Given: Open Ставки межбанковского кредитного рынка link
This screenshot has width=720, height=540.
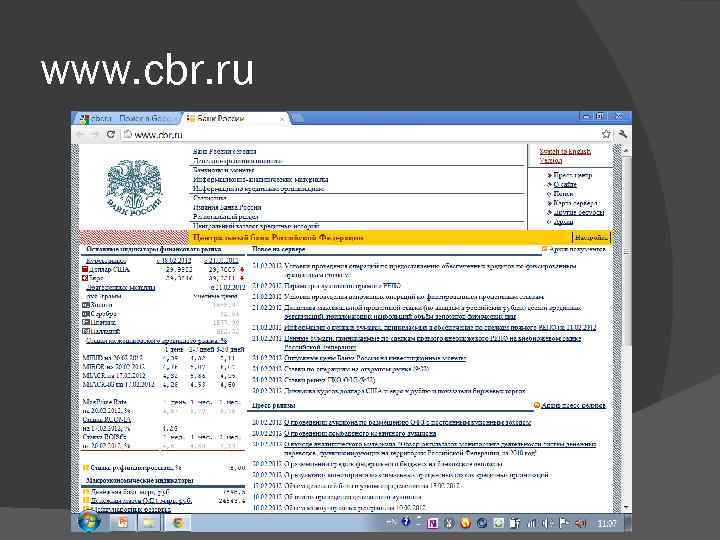Looking at the screenshot, I should point(156,341).
